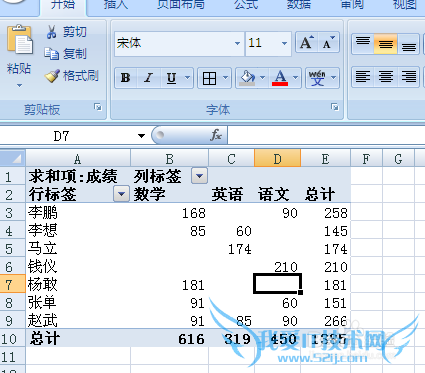This screenshot has width=425, height=373.
Task: Open underline style dropdown arrow
Action: pyautogui.click(x=188, y=78)
